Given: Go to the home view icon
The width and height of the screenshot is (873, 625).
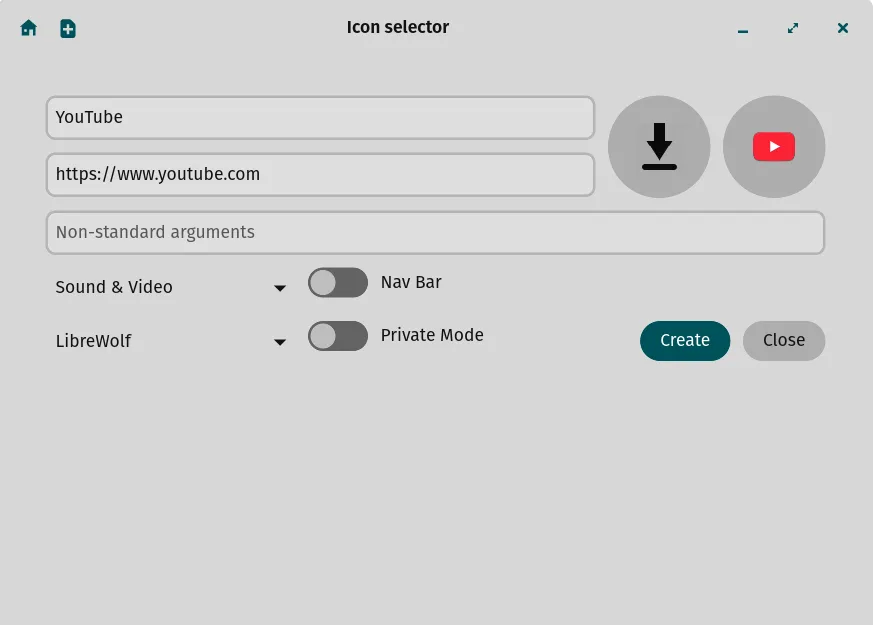Looking at the screenshot, I should (x=28, y=28).
